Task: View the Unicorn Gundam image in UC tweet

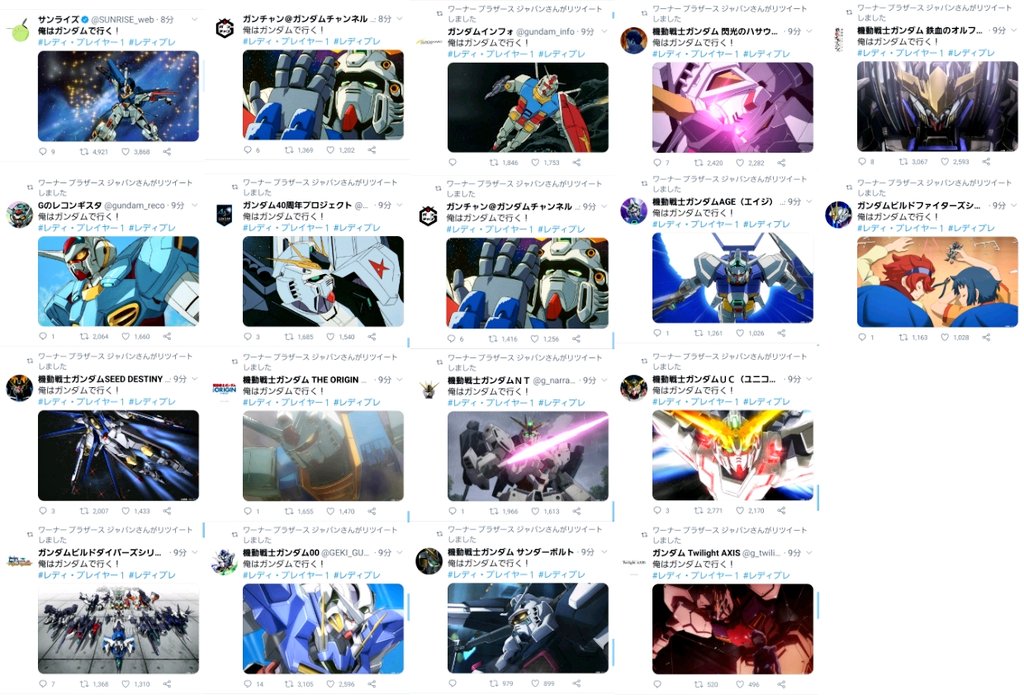Action: tap(733, 455)
